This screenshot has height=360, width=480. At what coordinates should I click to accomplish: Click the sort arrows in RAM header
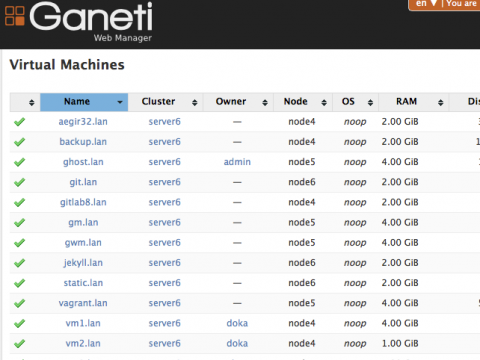[x=441, y=102]
